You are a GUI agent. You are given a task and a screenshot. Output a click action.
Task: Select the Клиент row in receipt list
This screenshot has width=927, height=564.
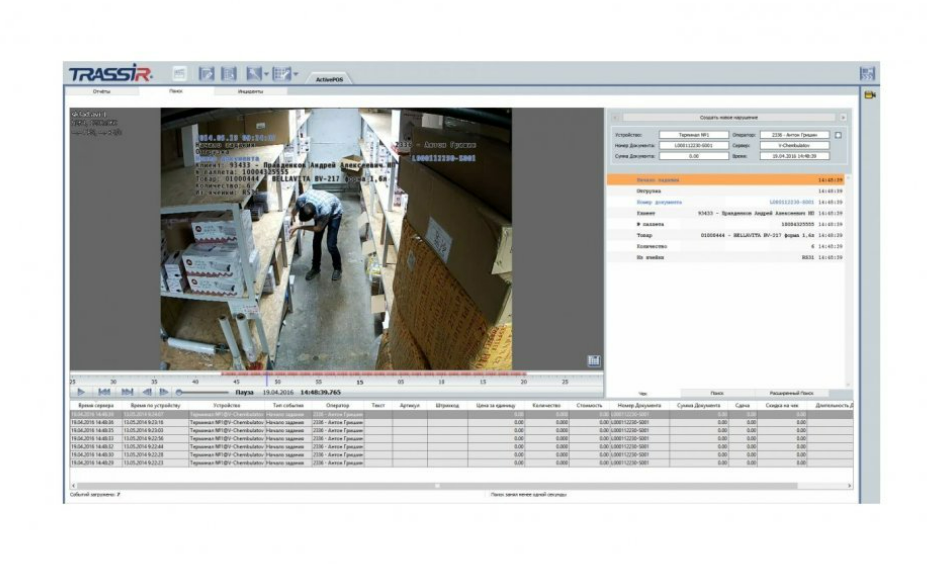click(726, 213)
